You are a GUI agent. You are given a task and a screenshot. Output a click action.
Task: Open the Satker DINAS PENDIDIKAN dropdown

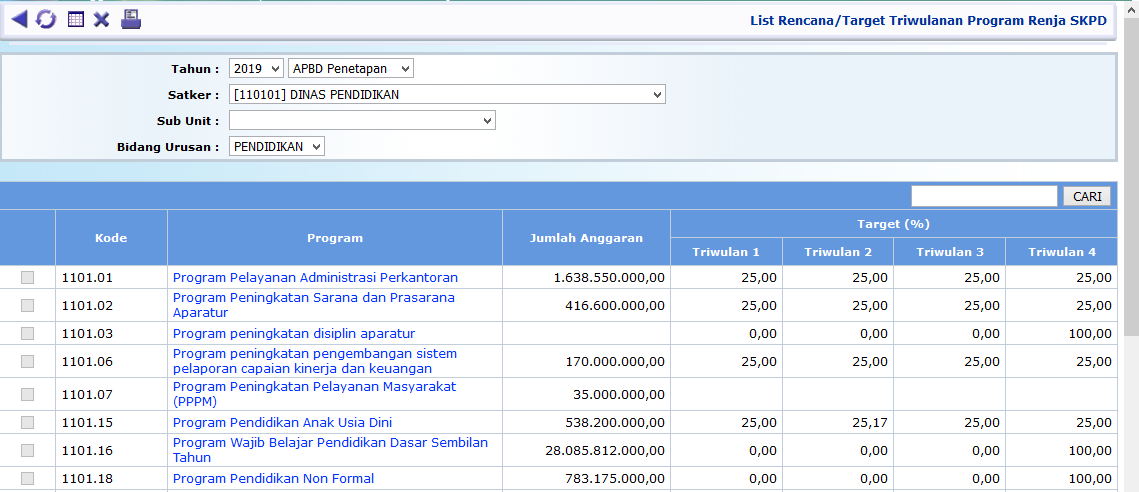(x=447, y=95)
